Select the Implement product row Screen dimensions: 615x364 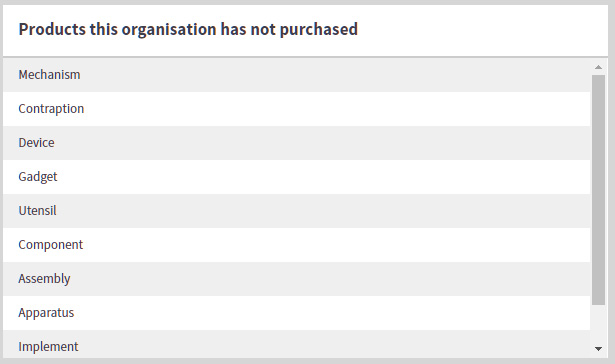(297, 344)
